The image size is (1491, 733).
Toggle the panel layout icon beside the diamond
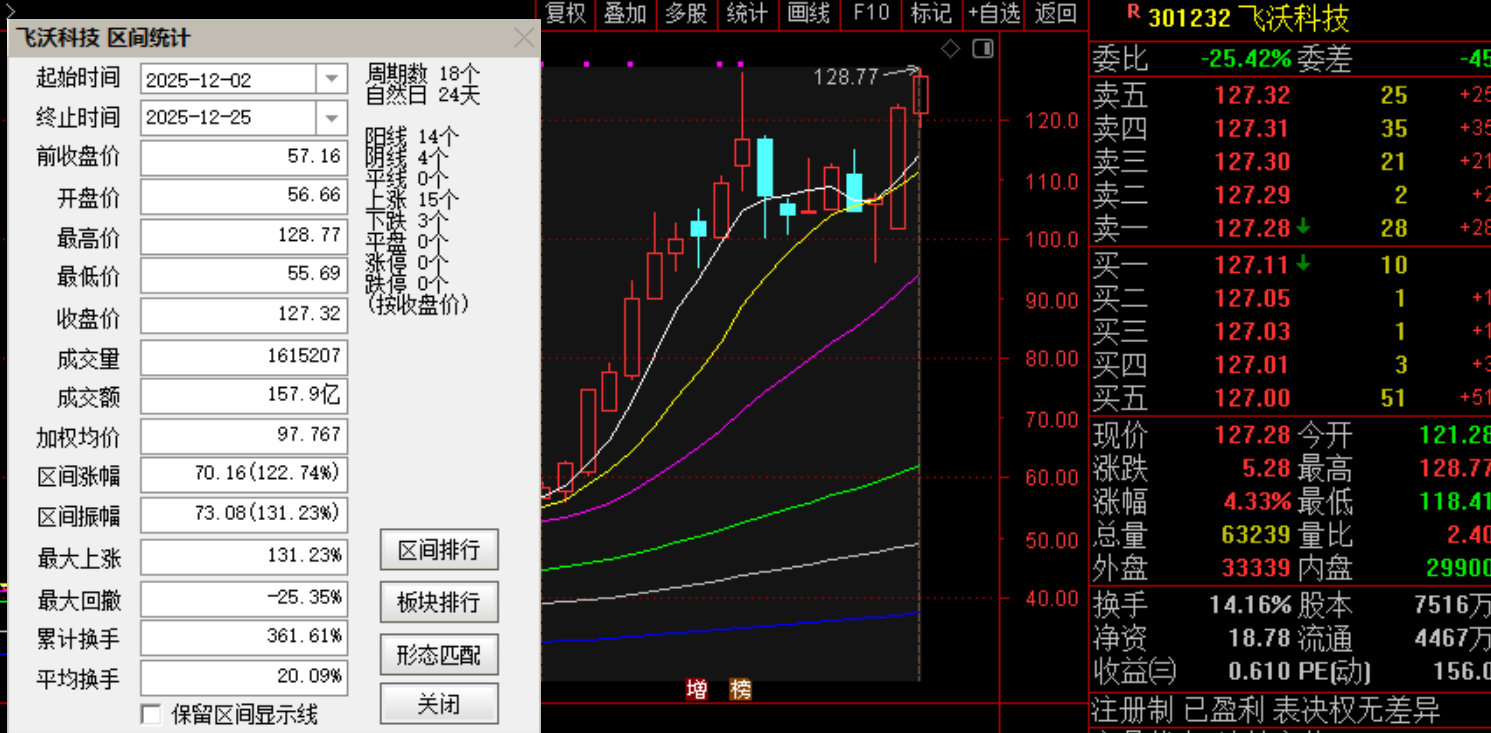983,48
